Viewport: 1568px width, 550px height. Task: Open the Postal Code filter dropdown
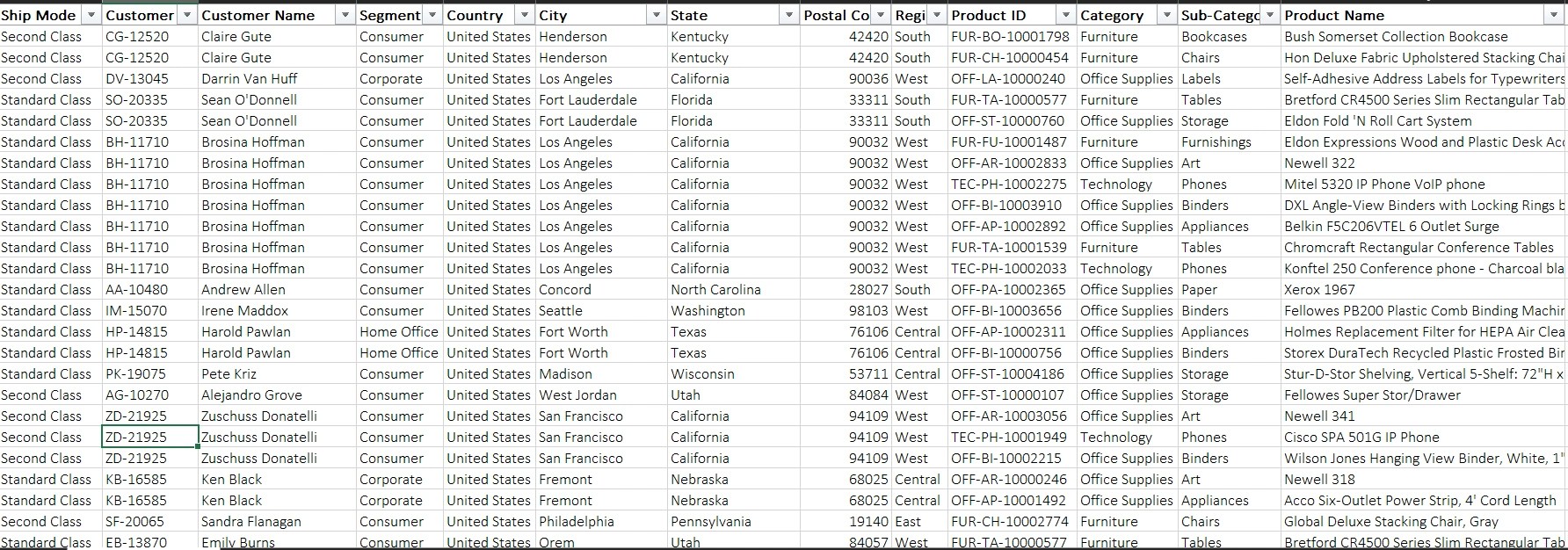[880, 16]
